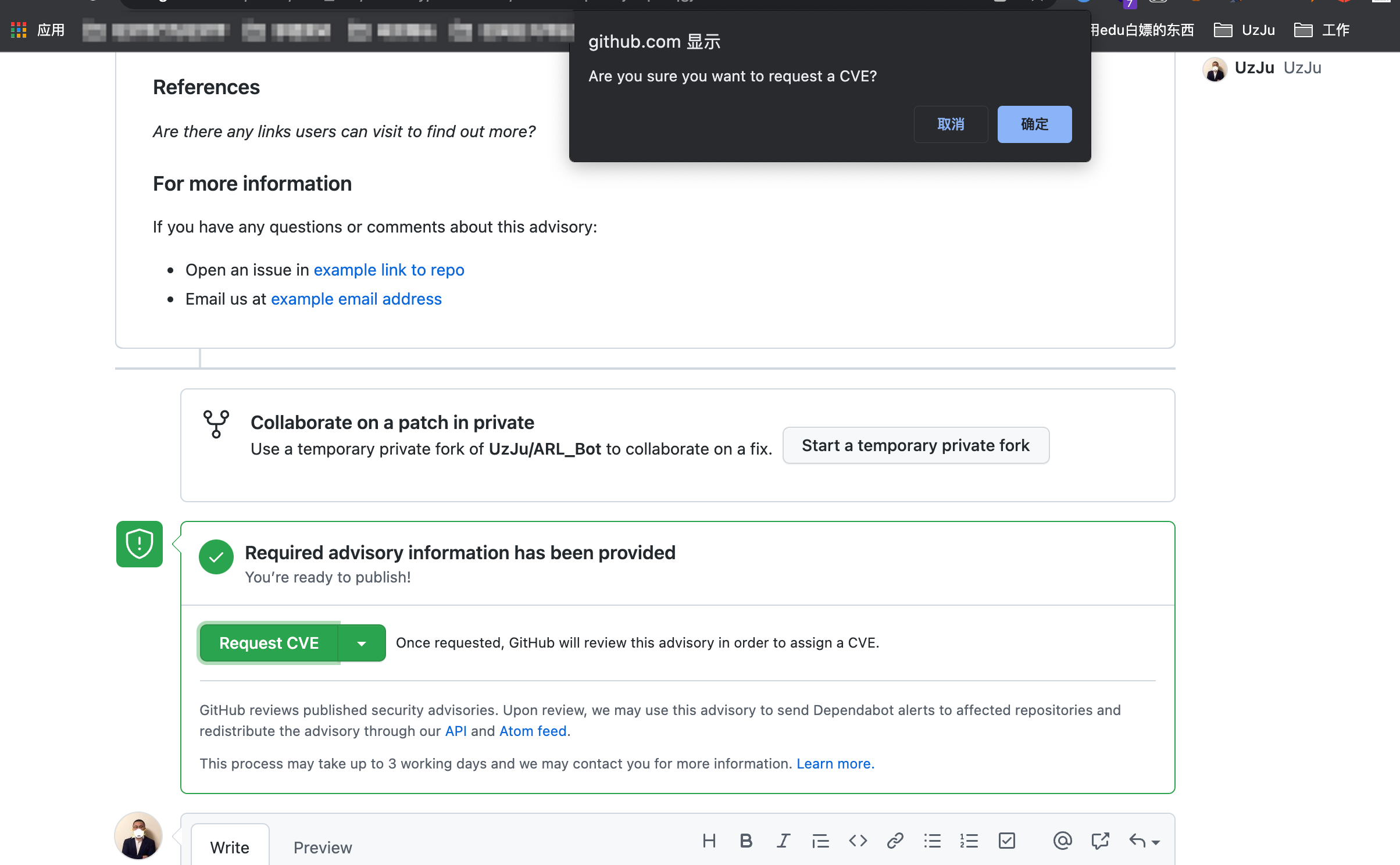Insert a bulleted list
This screenshot has width=1400, height=865.
pos(932,841)
